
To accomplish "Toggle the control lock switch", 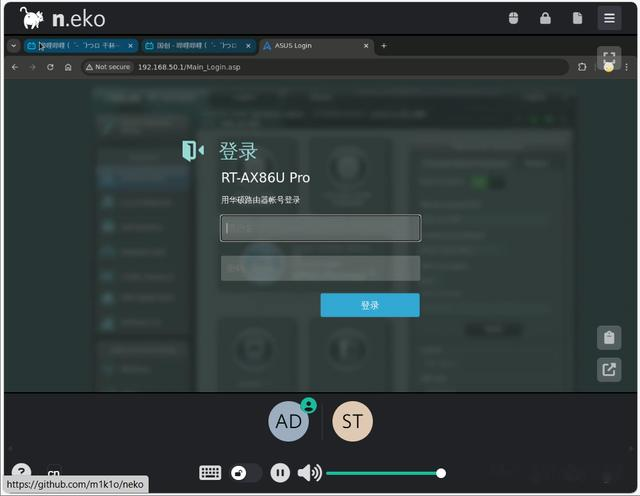I will [245, 473].
